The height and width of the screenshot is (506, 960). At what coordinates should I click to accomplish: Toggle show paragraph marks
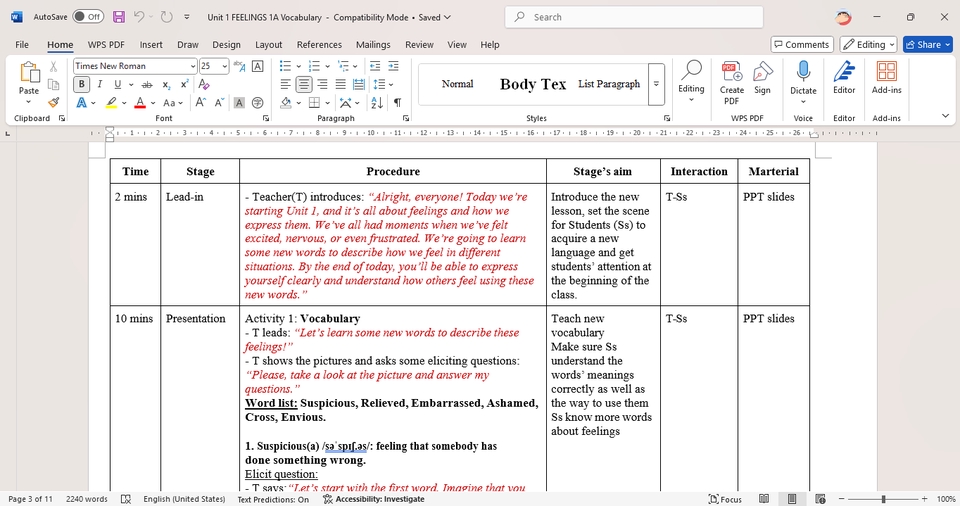(x=397, y=103)
